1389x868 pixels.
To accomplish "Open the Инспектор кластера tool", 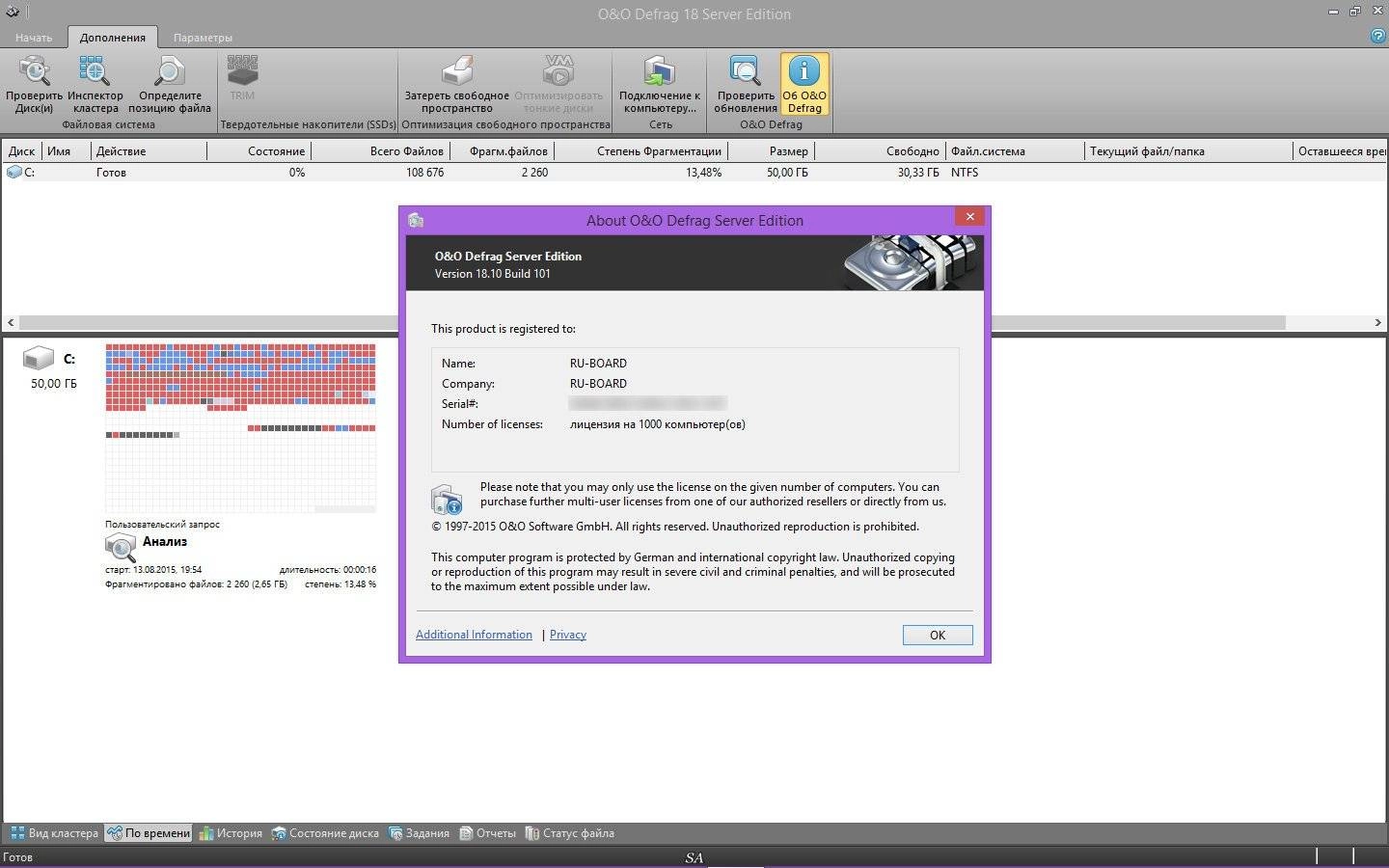I will point(95,85).
